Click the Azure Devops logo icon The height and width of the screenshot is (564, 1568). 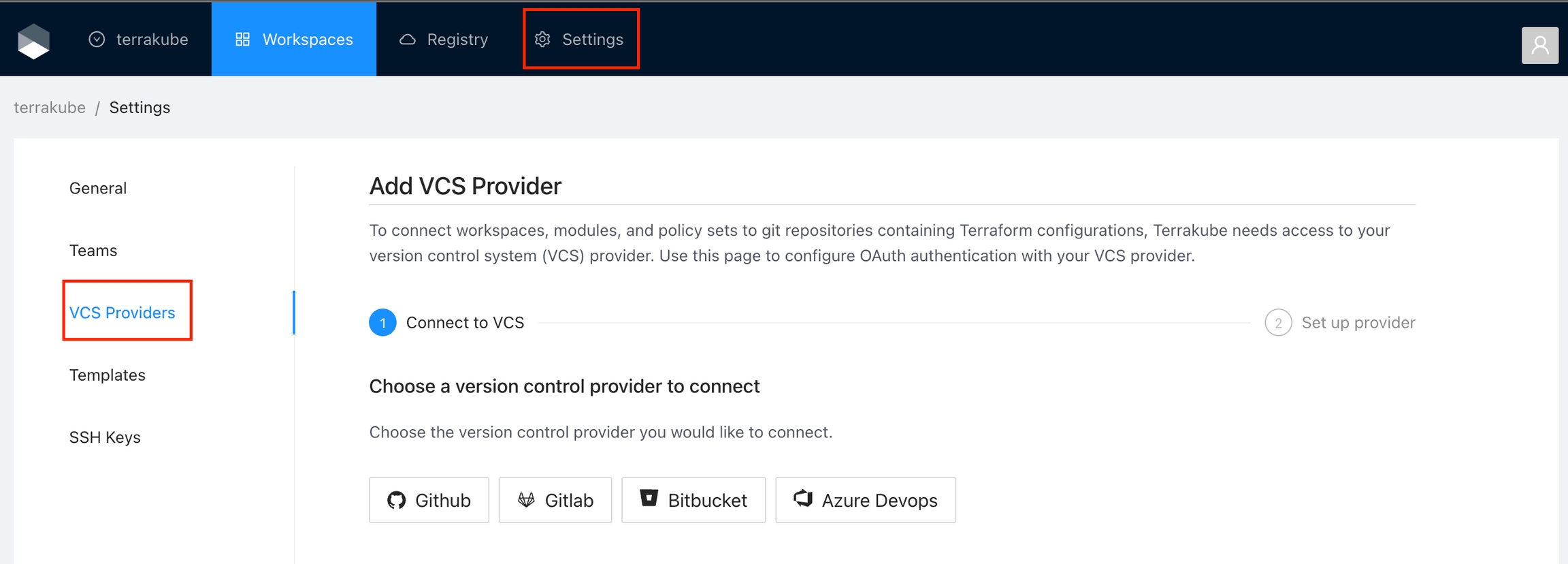(803, 499)
